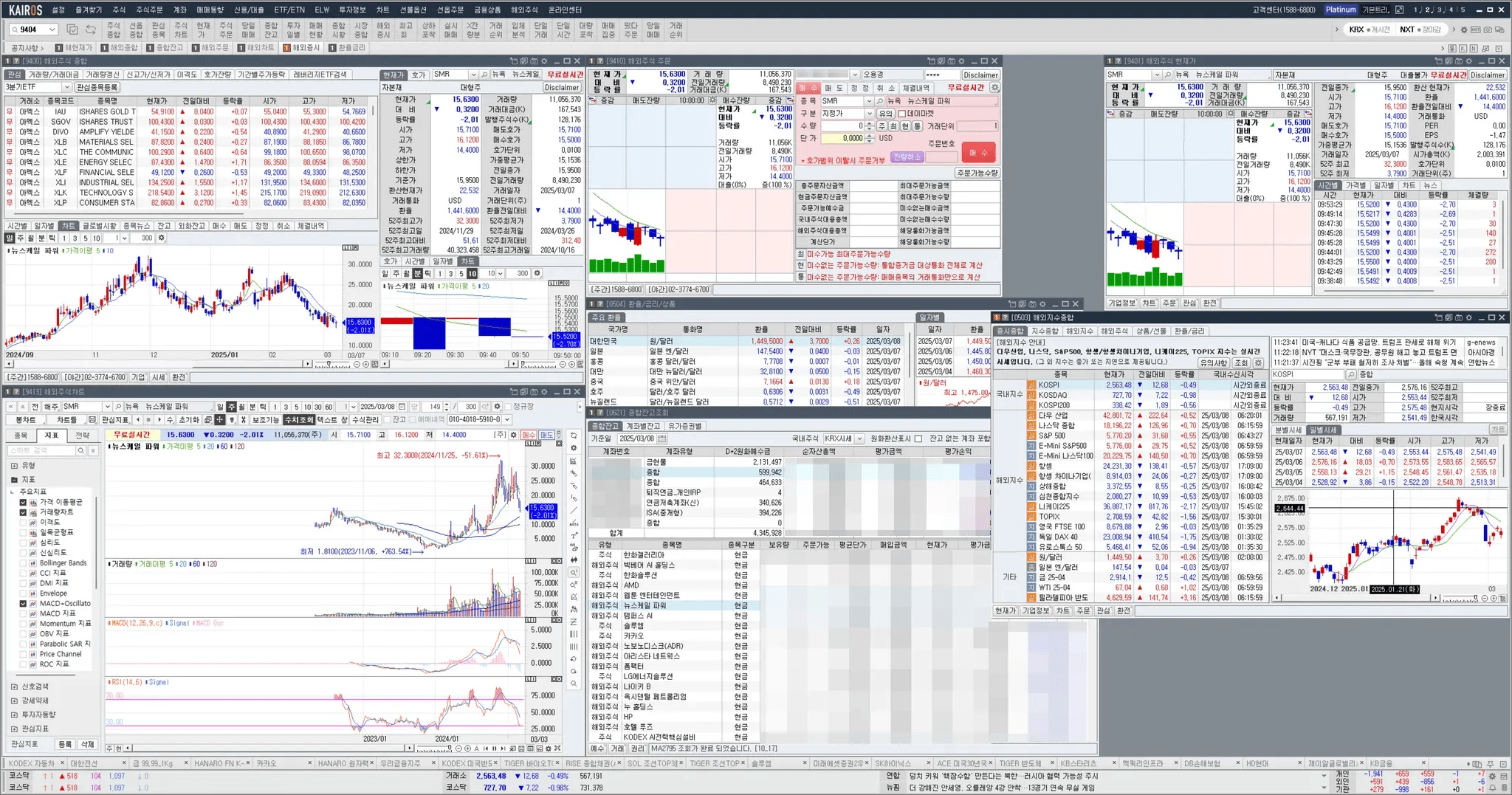Open the 3분기ETF watchlist dropdown
The width and height of the screenshot is (1512, 795).
coord(66,87)
